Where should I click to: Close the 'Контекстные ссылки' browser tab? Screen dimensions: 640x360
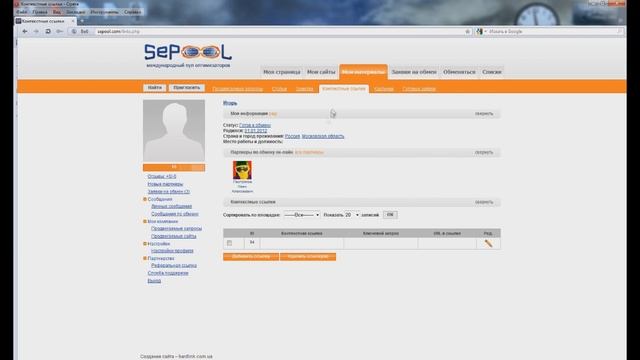point(73,21)
